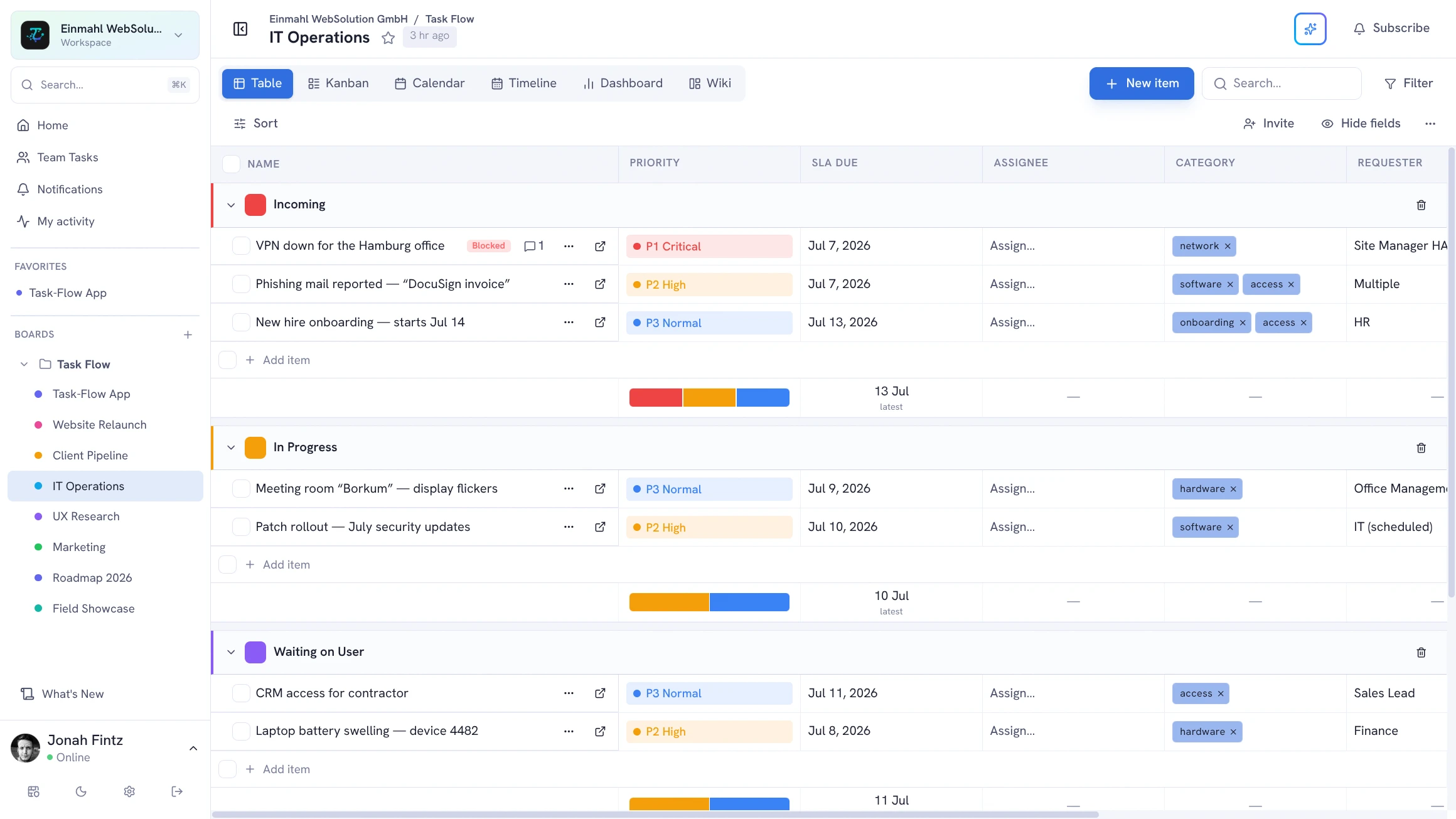The height and width of the screenshot is (819, 1456).
Task: Check the Meeting room Borkum row
Action: 241,489
